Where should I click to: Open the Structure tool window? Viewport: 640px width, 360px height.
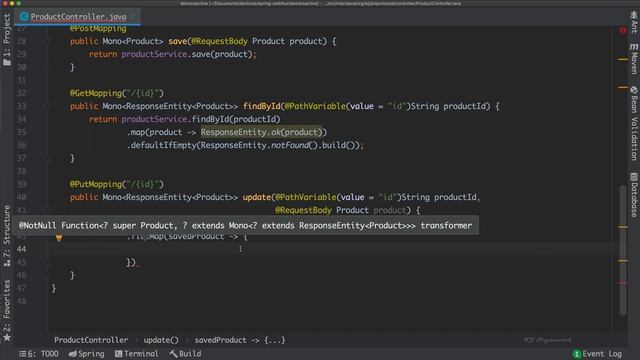point(7,236)
